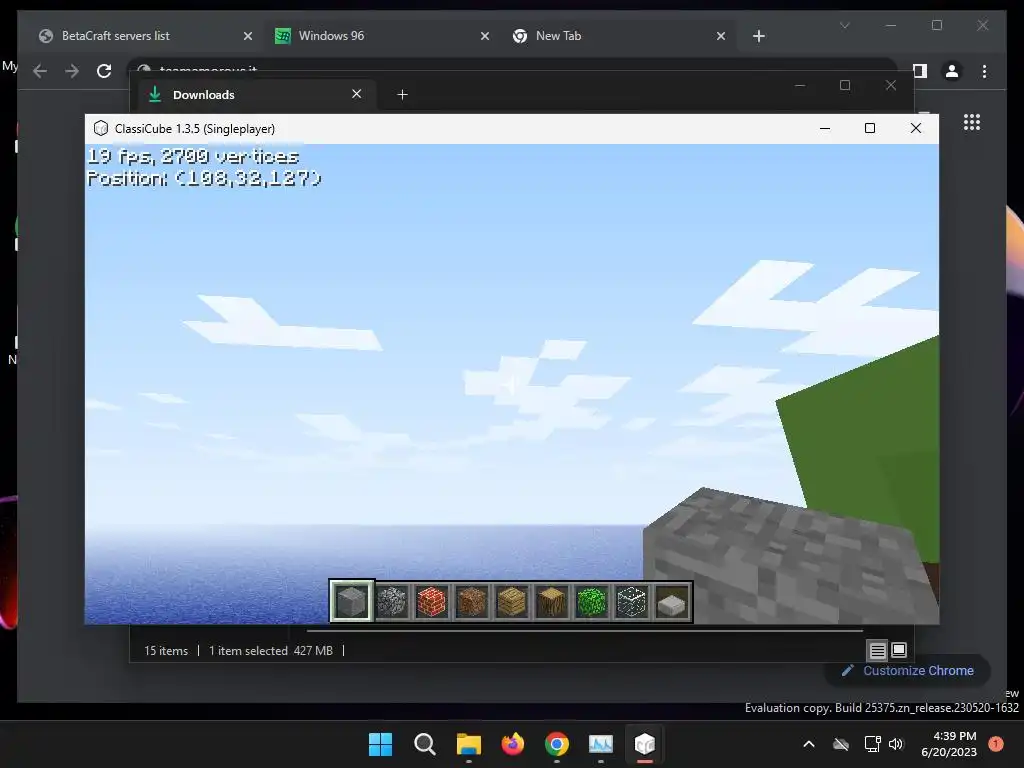Click the ClassiCube taskbar icon
The width and height of the screenshot is (1024, 768).
[645, 744]
